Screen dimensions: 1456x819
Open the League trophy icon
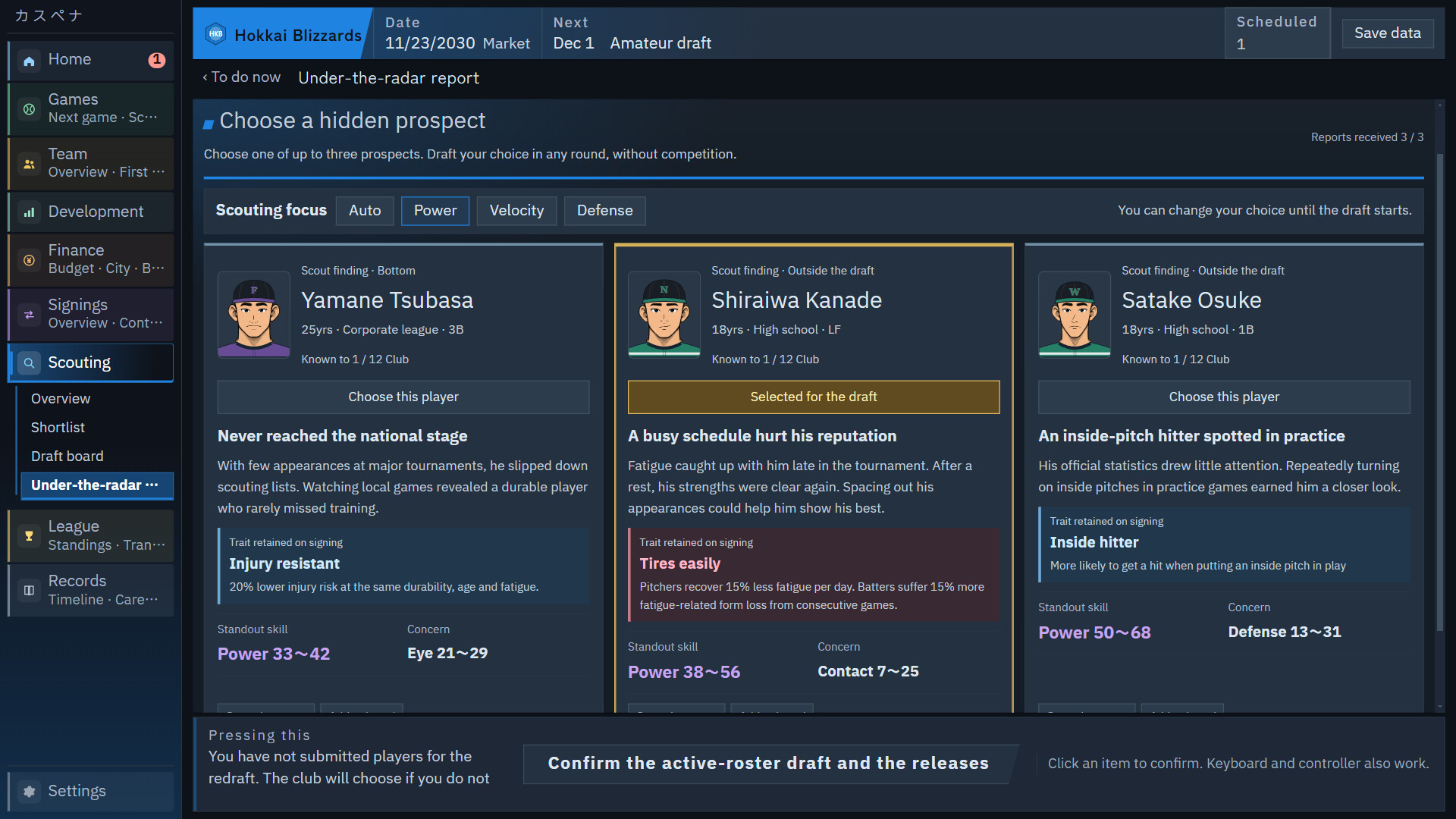point(29,536)
